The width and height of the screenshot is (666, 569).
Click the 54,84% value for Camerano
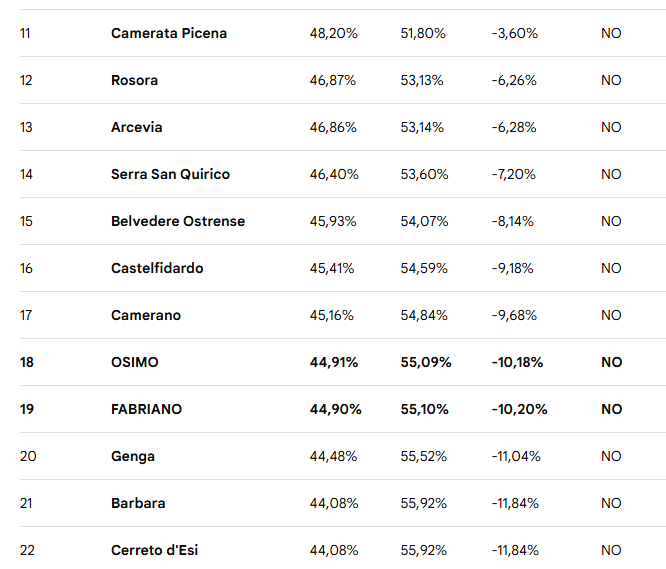pyautogui.click(x=423, y=315)
